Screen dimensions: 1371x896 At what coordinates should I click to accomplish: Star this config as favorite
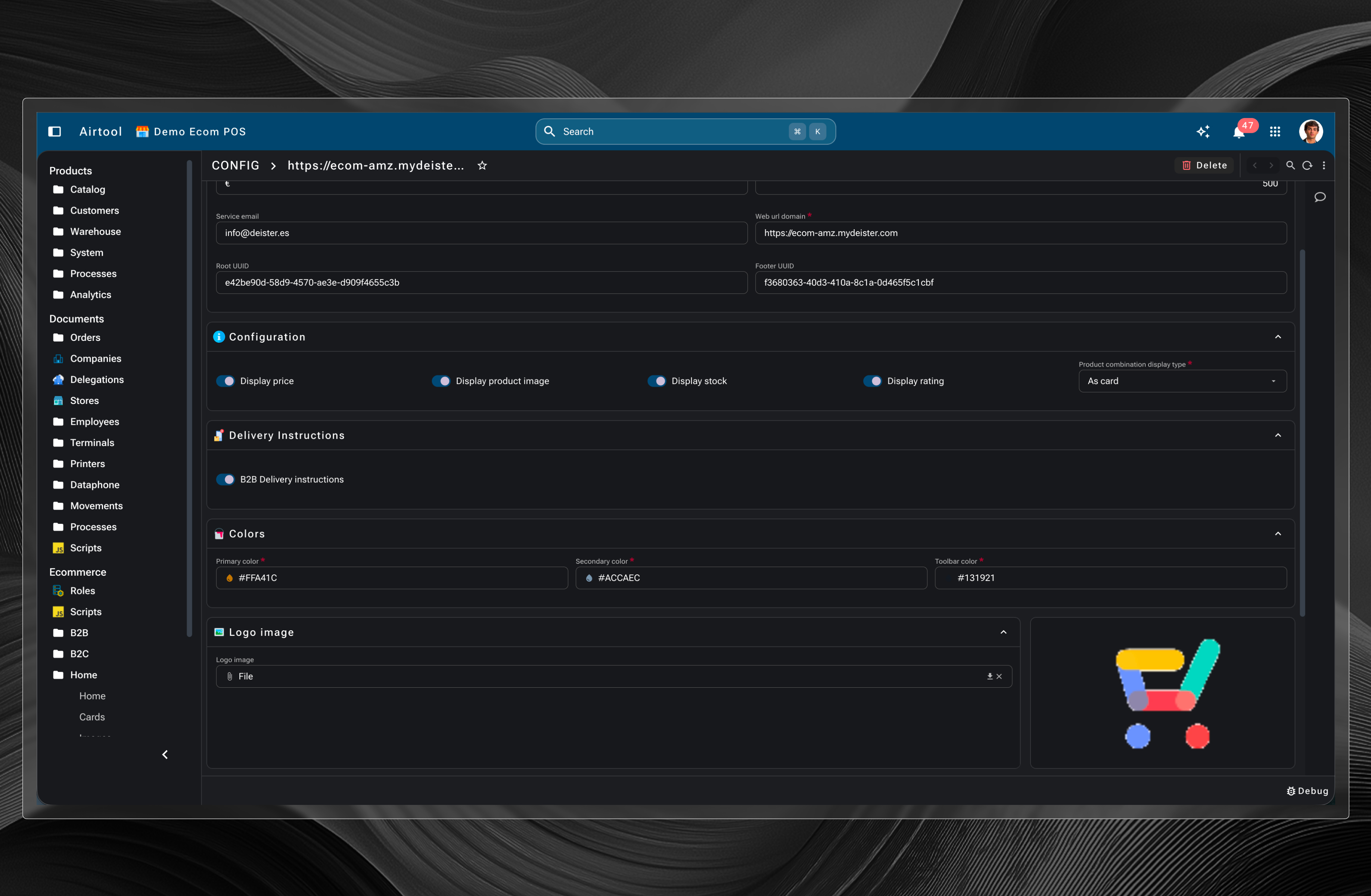click(x=482, y=165)
